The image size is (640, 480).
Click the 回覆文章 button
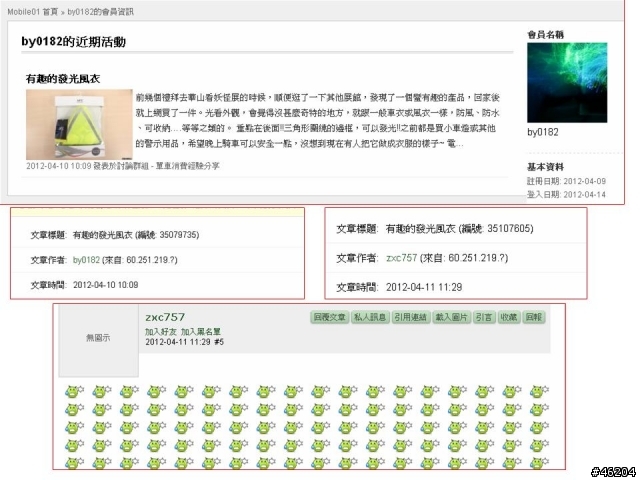[x=329, y=317]
